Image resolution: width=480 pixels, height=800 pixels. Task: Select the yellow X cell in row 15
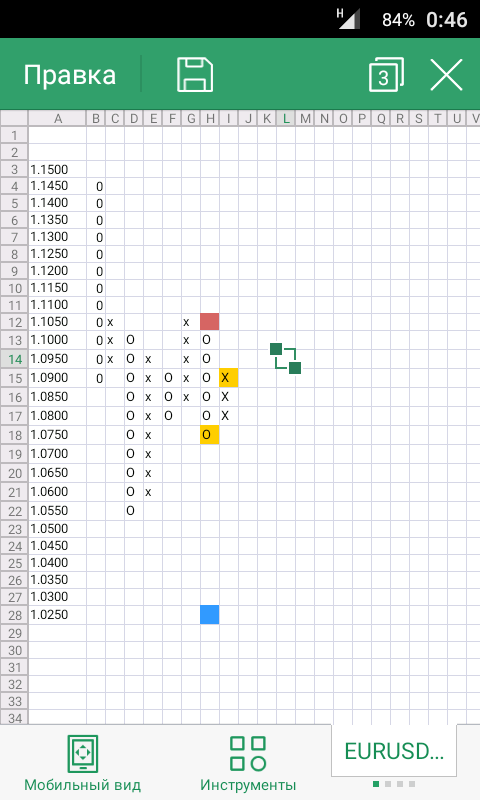click(229, 378)
